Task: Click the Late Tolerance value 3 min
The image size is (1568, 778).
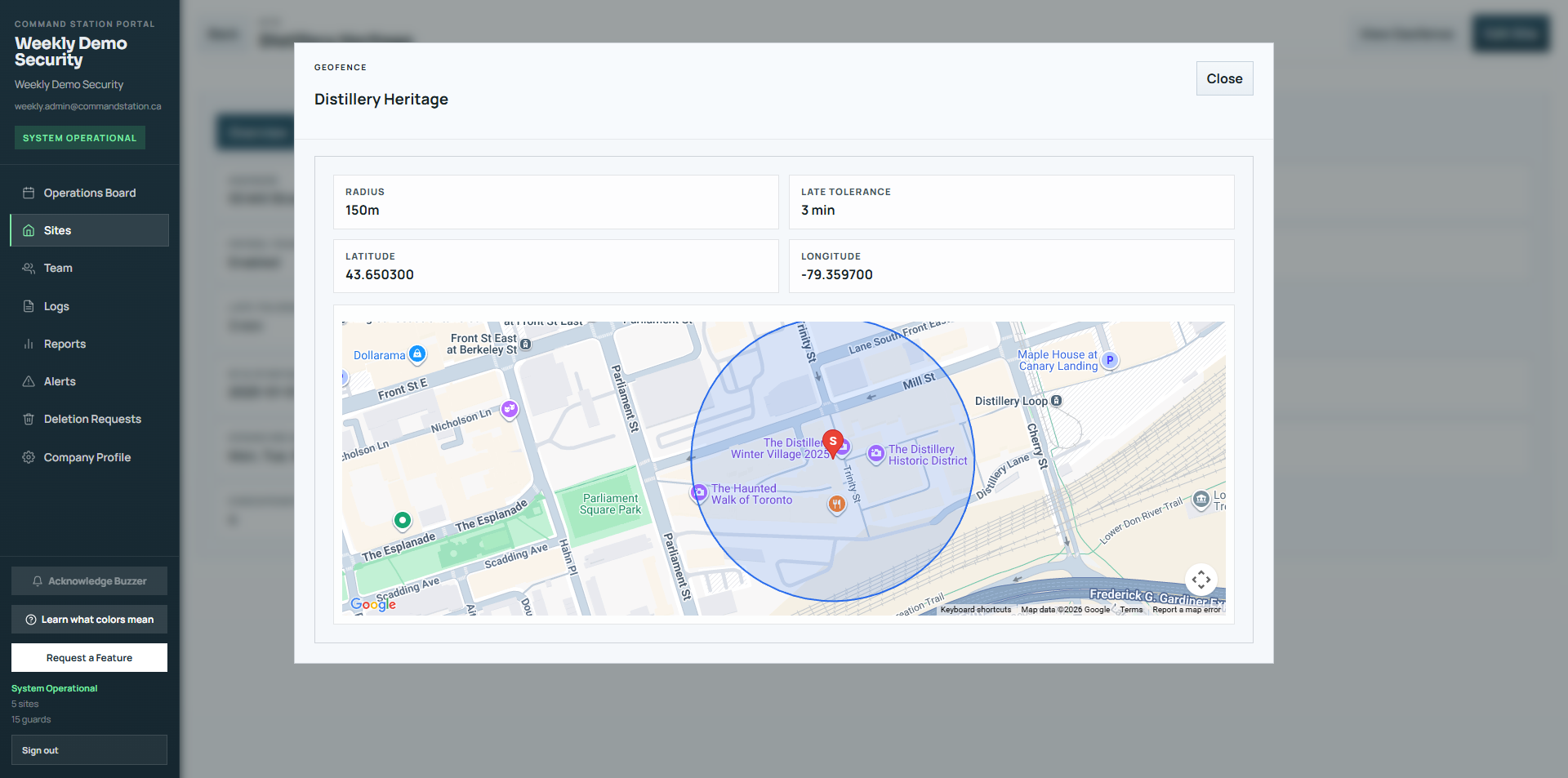Action: click(x=817, y=210)
